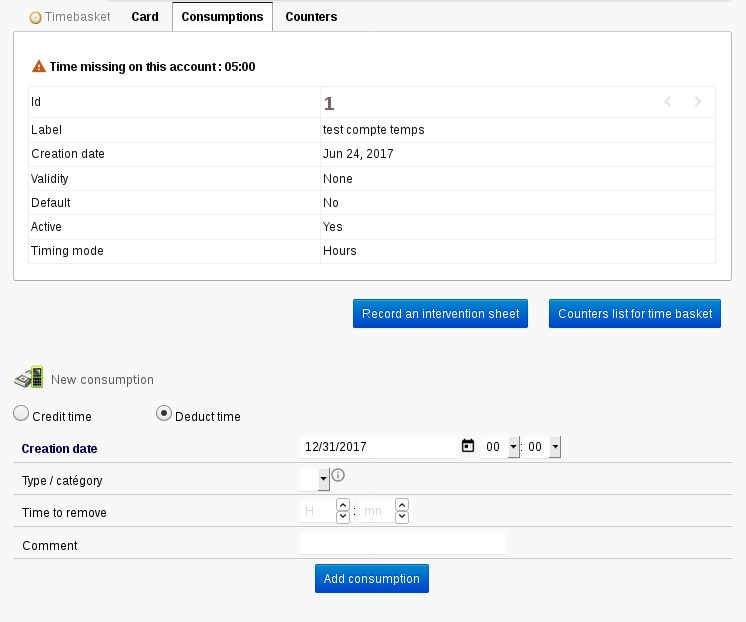Click the info icon beside Type / category

(338, 476)
